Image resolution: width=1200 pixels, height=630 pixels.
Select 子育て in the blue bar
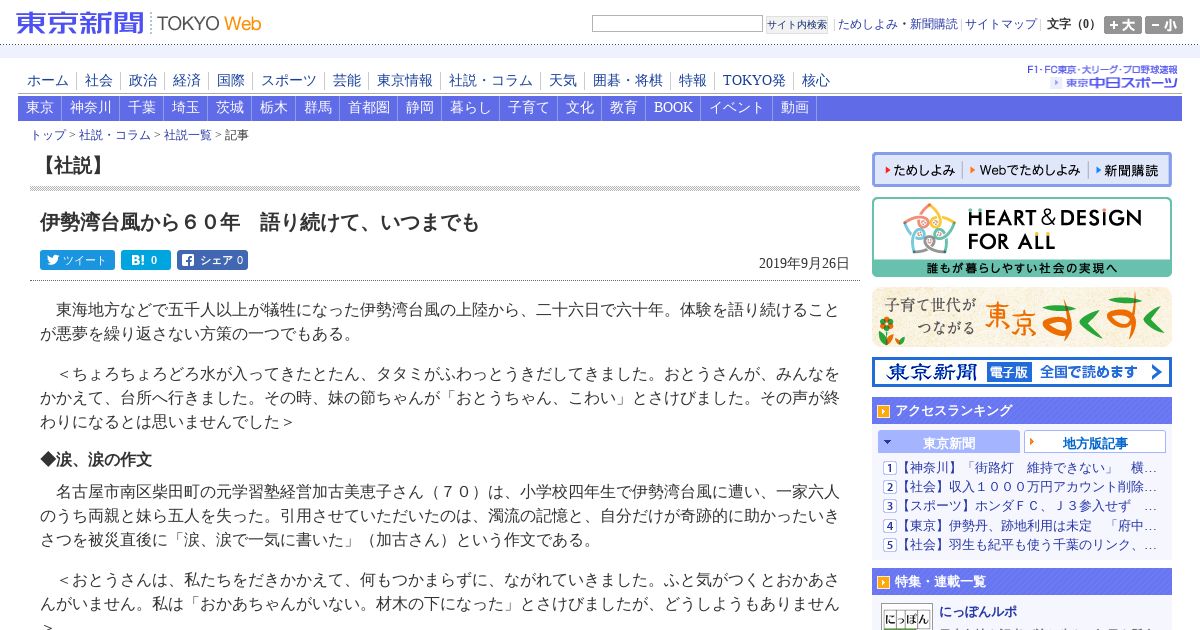coord(529,108)
